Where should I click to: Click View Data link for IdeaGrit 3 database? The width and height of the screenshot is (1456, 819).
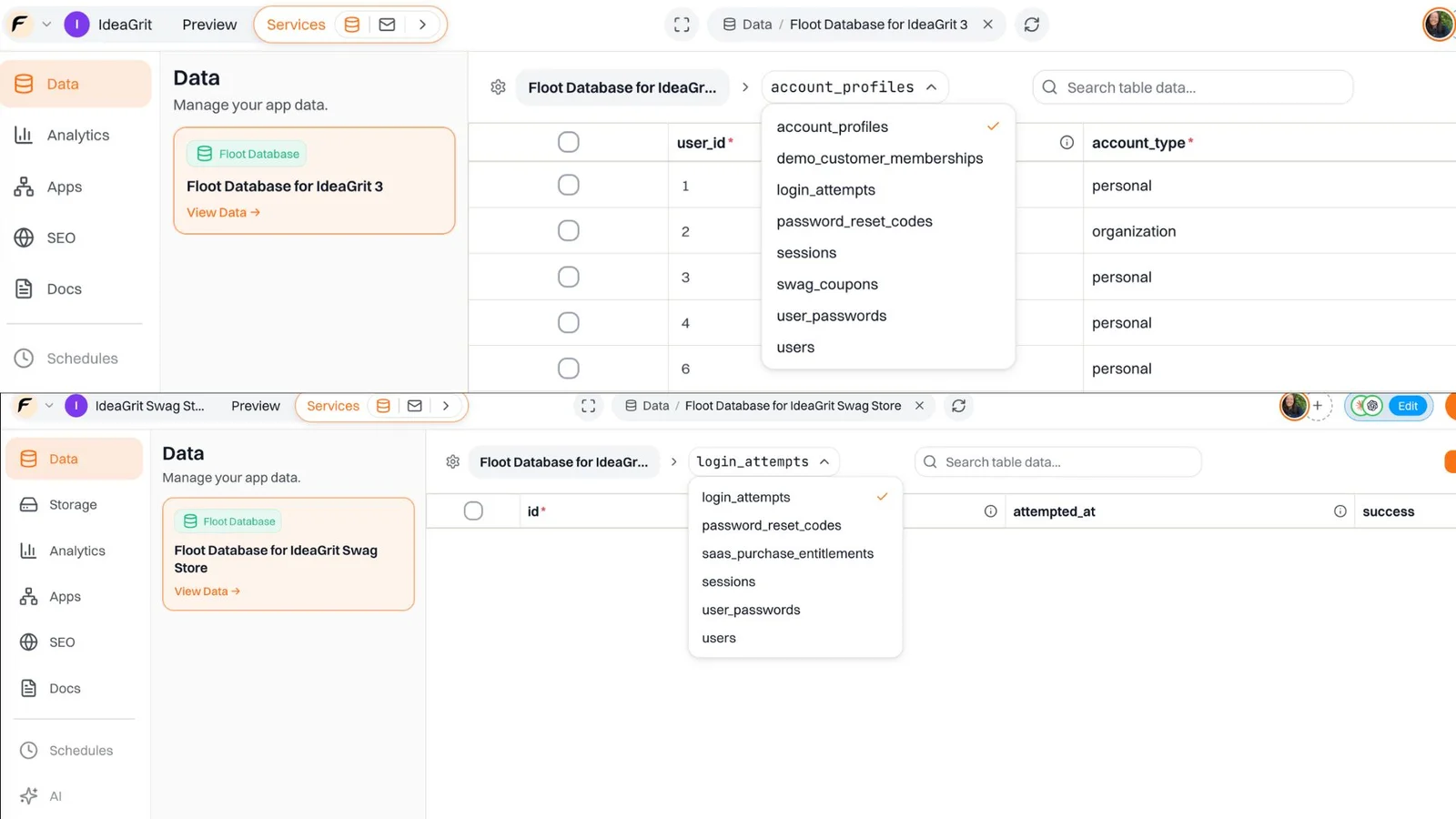[x=223, y=212]
